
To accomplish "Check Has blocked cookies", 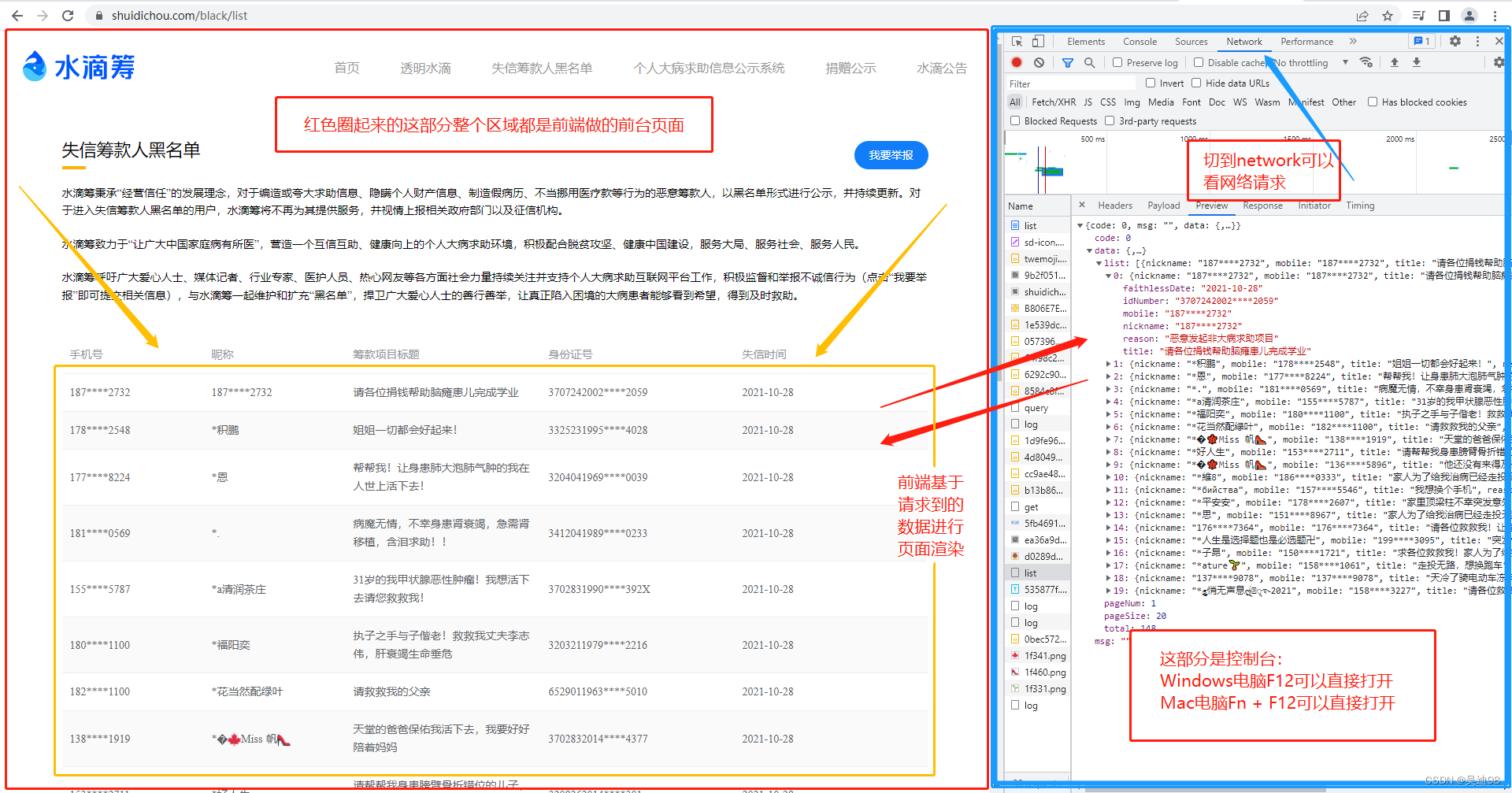I will tap(1373, 102).
